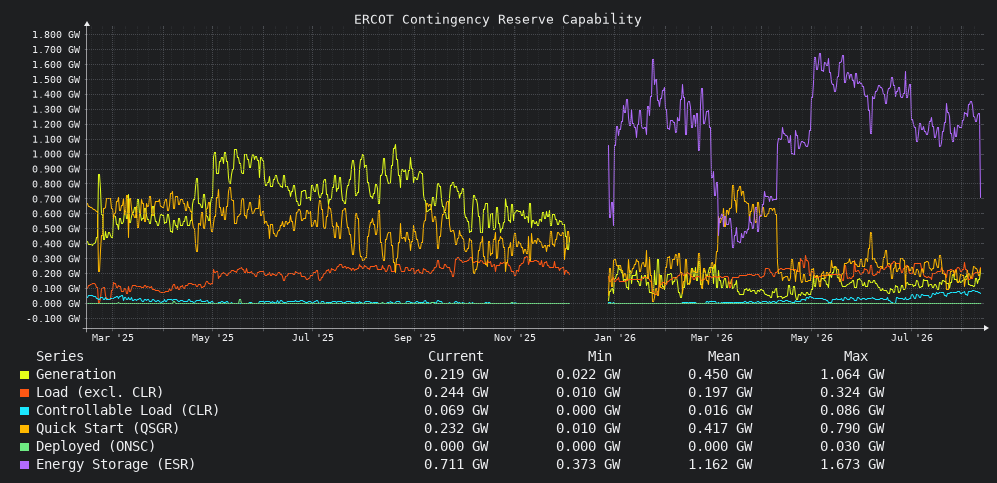
Task: Click the 1.000 GW y-axis label
Action: coord(56,154)
